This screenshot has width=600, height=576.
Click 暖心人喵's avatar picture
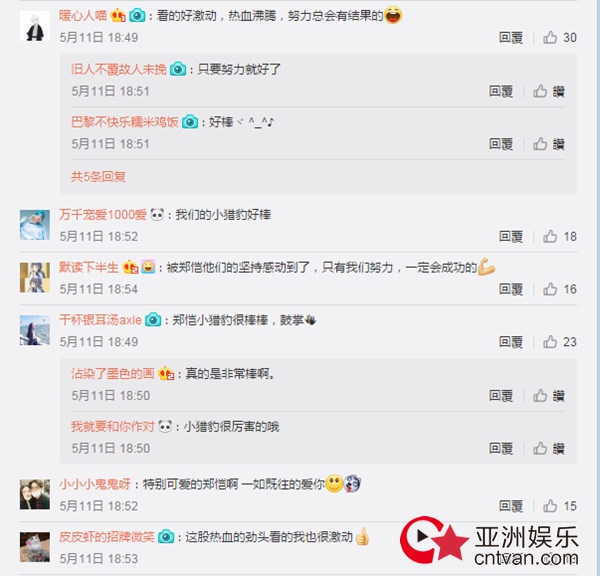pyautogui.click(x=35, y=26)
